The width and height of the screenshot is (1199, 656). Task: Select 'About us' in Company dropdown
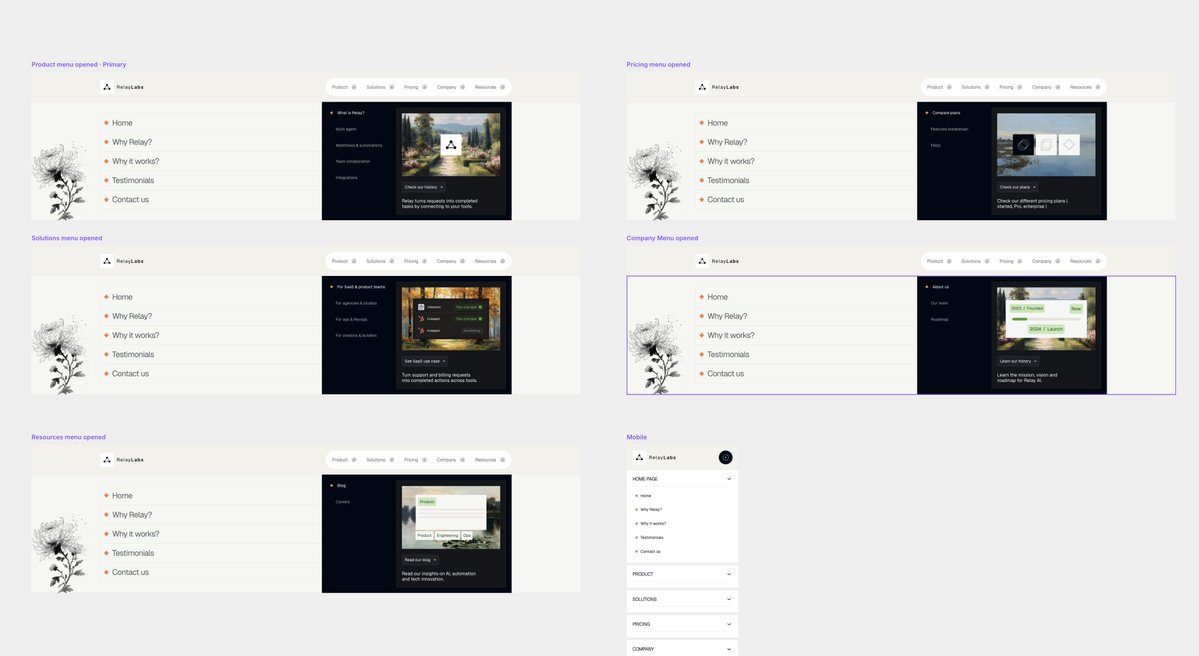[941, 287]
